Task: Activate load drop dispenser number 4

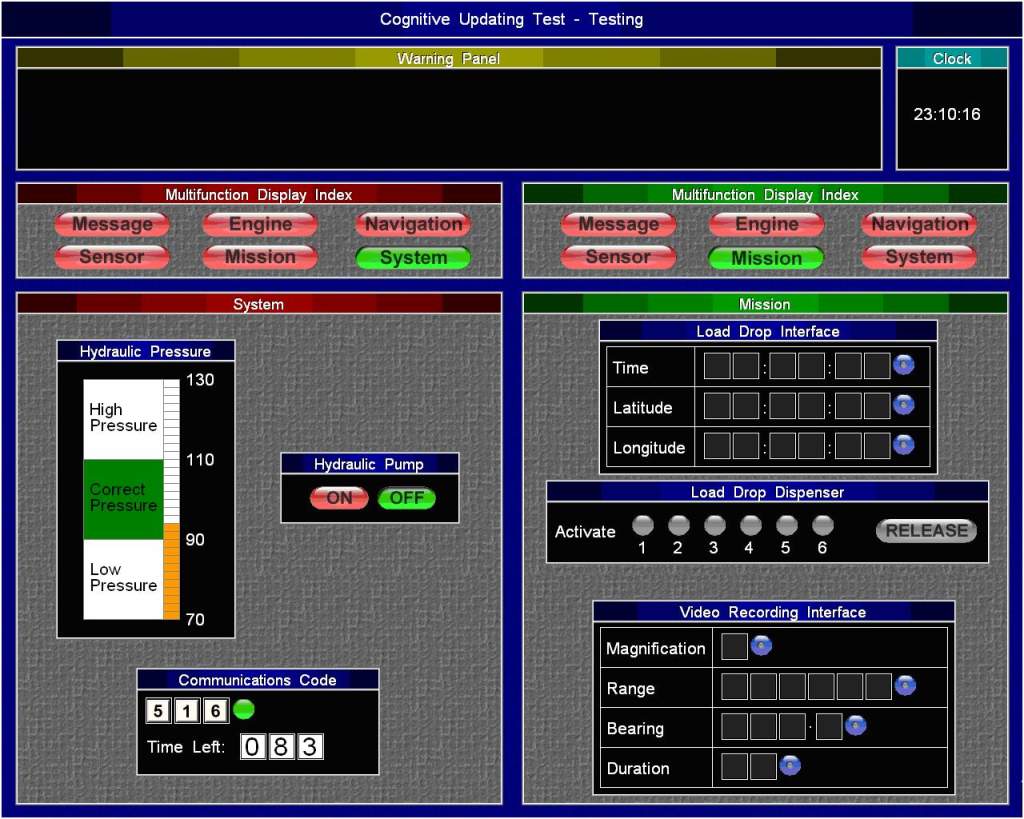Action: point(750,525)
